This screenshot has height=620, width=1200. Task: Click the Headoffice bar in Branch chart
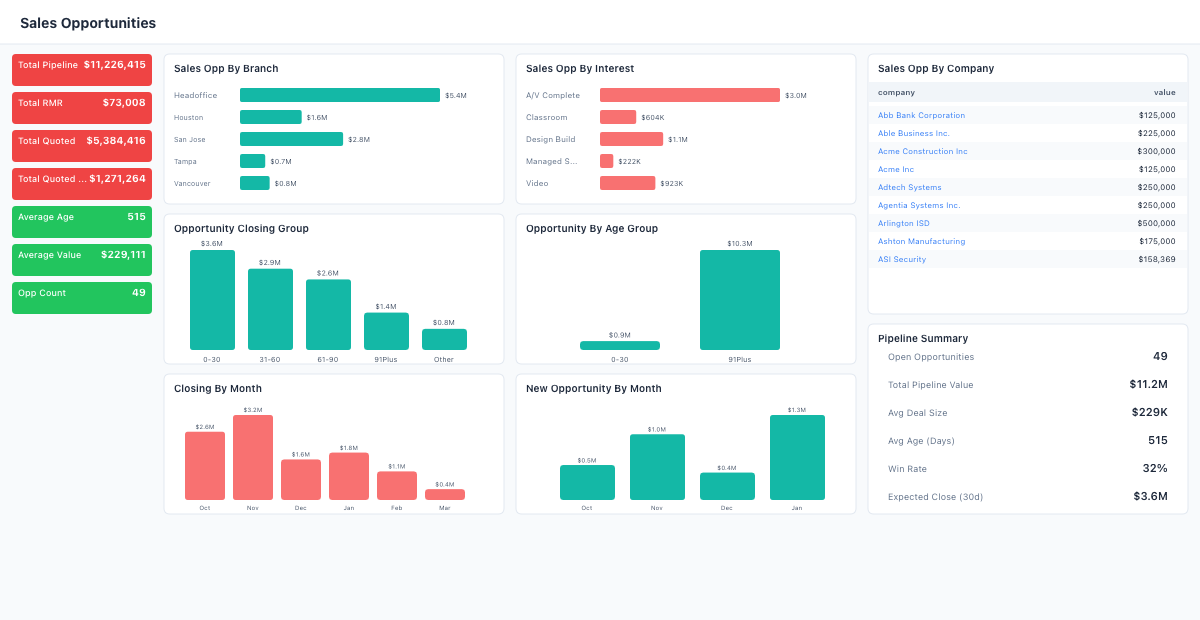339,95
